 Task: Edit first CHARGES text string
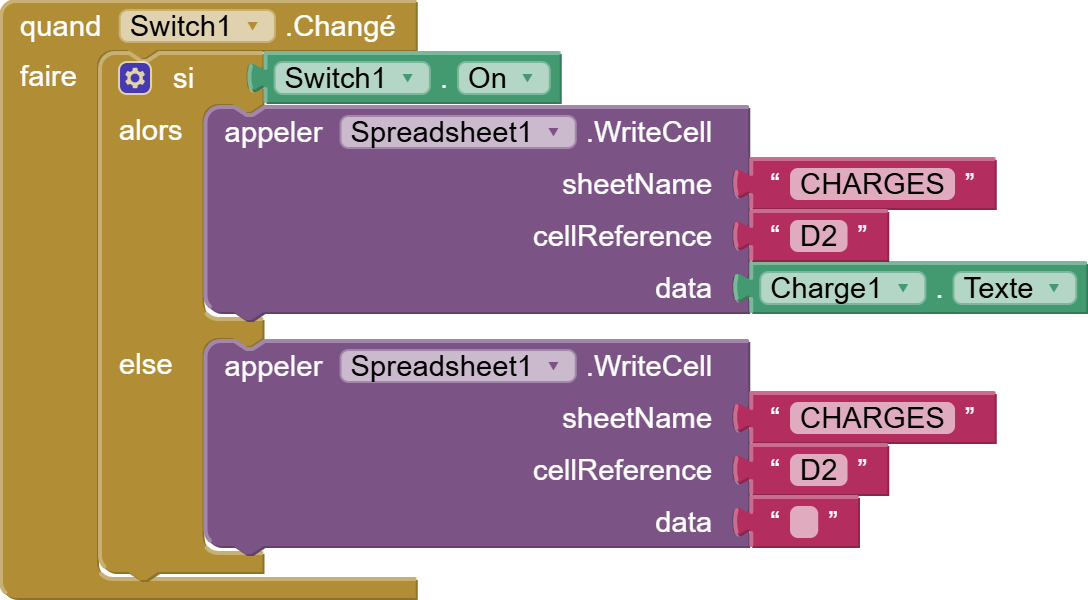[872, 184]
